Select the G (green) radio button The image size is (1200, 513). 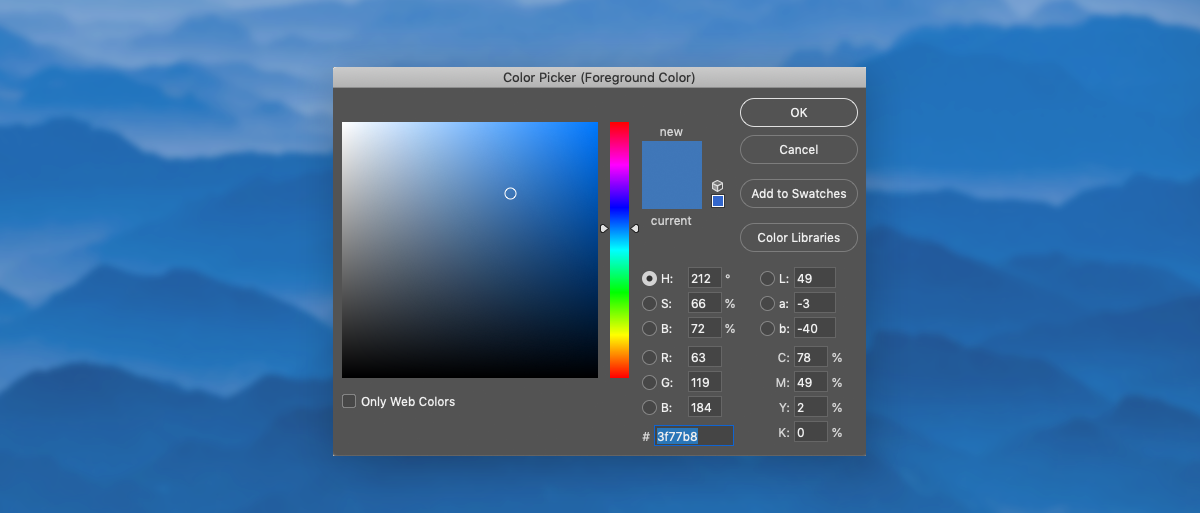(650, 382)
